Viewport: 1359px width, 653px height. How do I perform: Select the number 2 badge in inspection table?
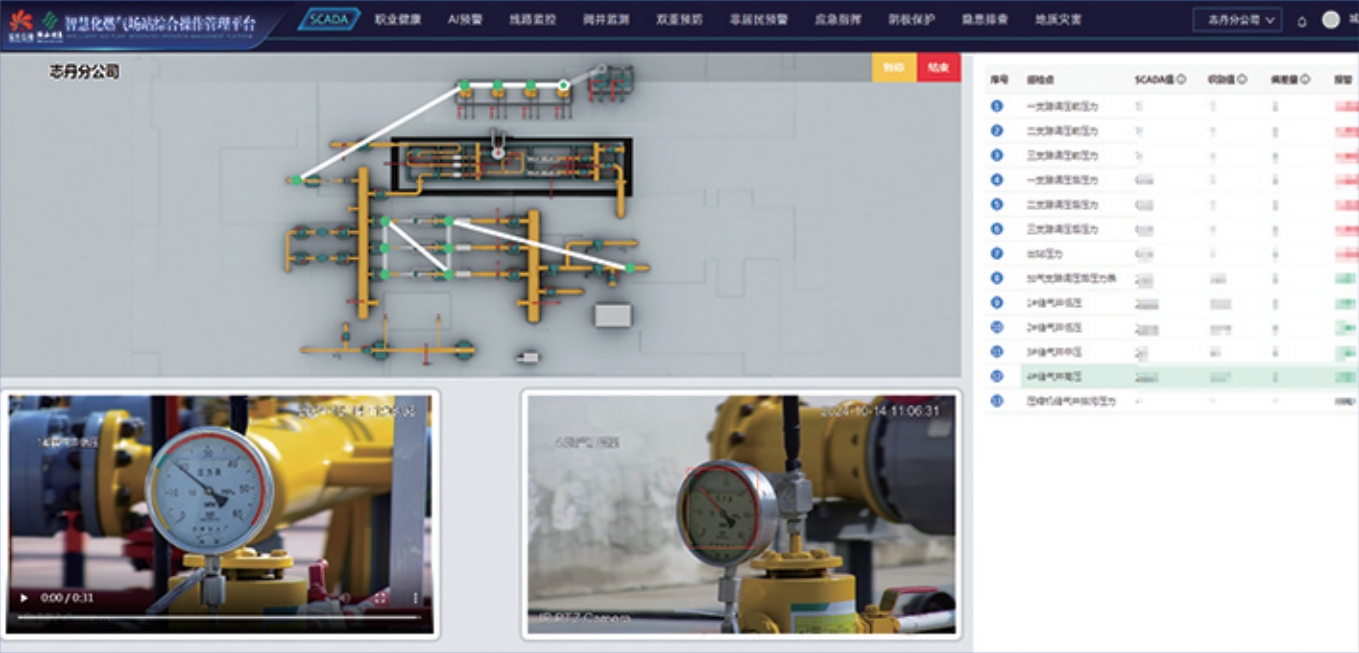996,130
